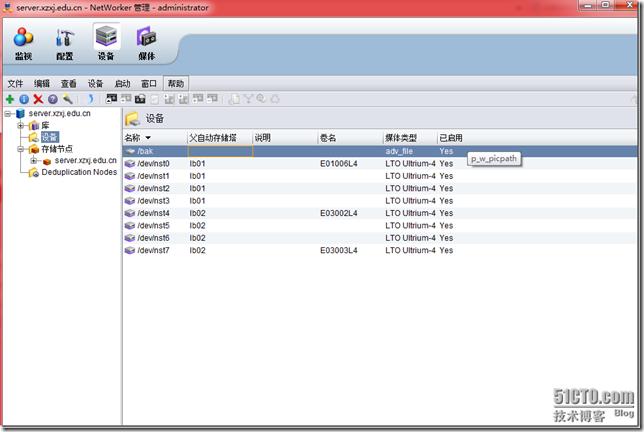Collapse the 存储节点 tree node
The height and width of the screenshot is (432, 644).
point(21,149)
